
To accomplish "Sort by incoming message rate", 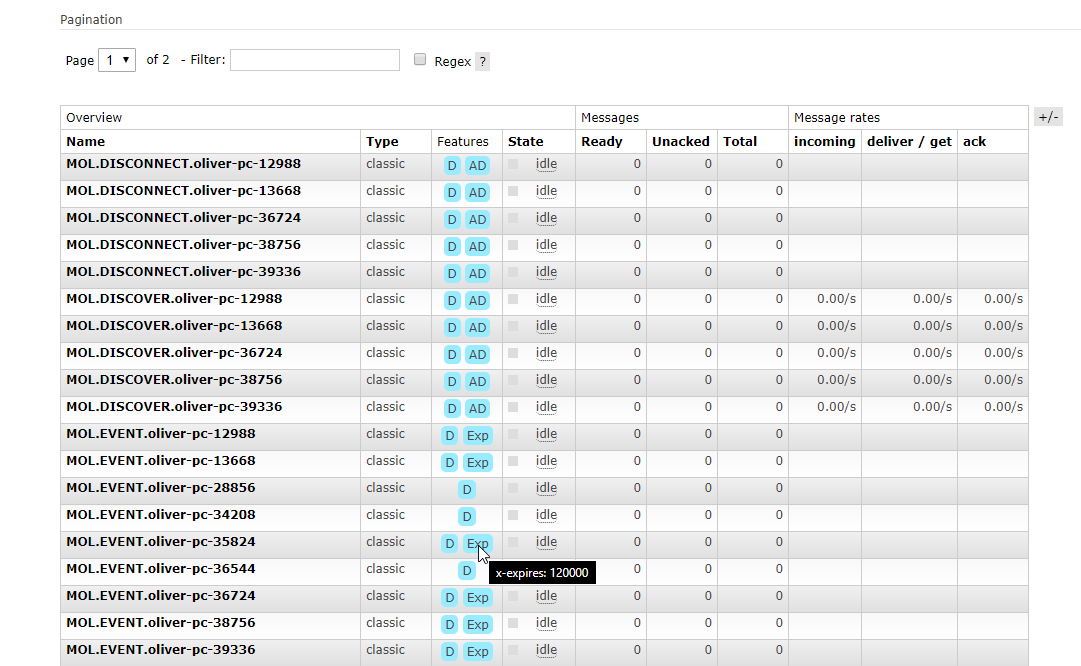I will coord(825,141).
